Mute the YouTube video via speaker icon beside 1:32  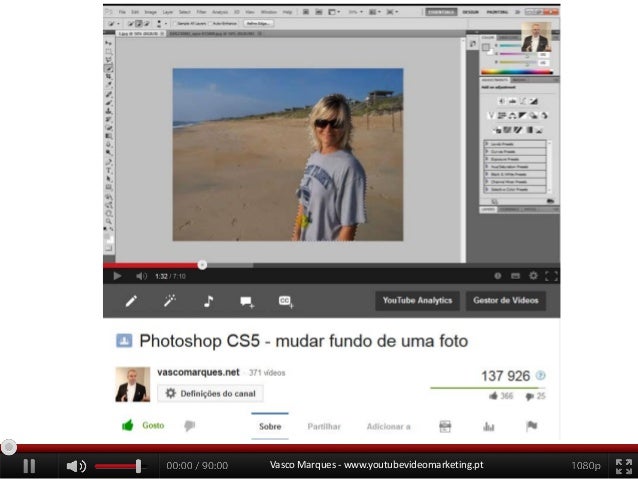(141, 276)
